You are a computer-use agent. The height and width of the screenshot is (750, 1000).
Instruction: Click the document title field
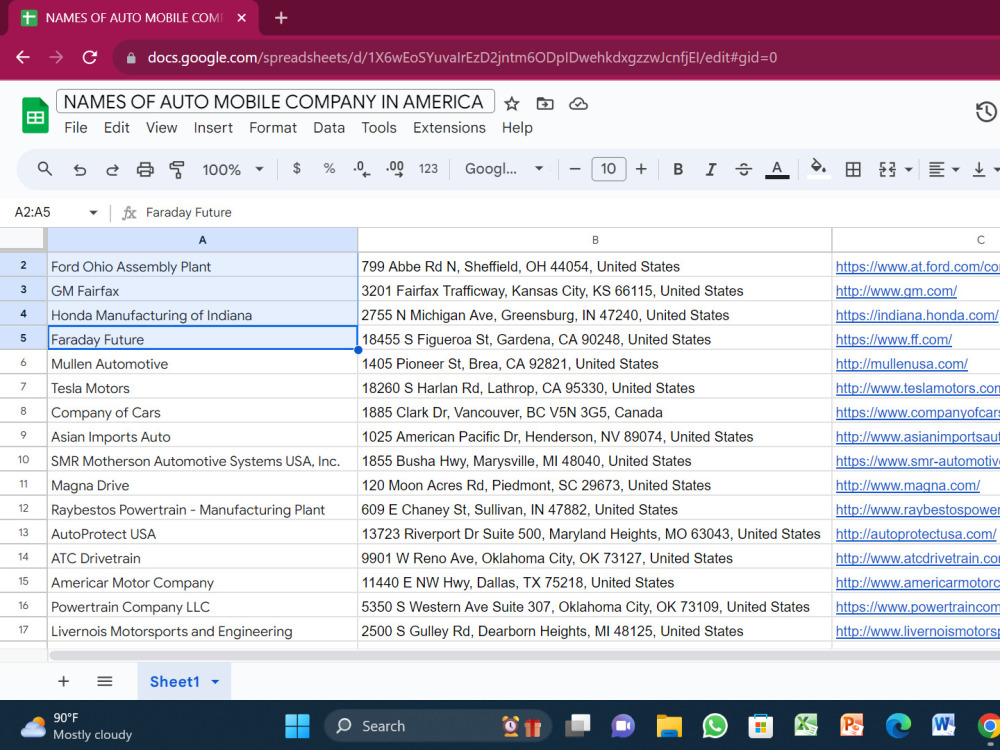click(275, 101)
